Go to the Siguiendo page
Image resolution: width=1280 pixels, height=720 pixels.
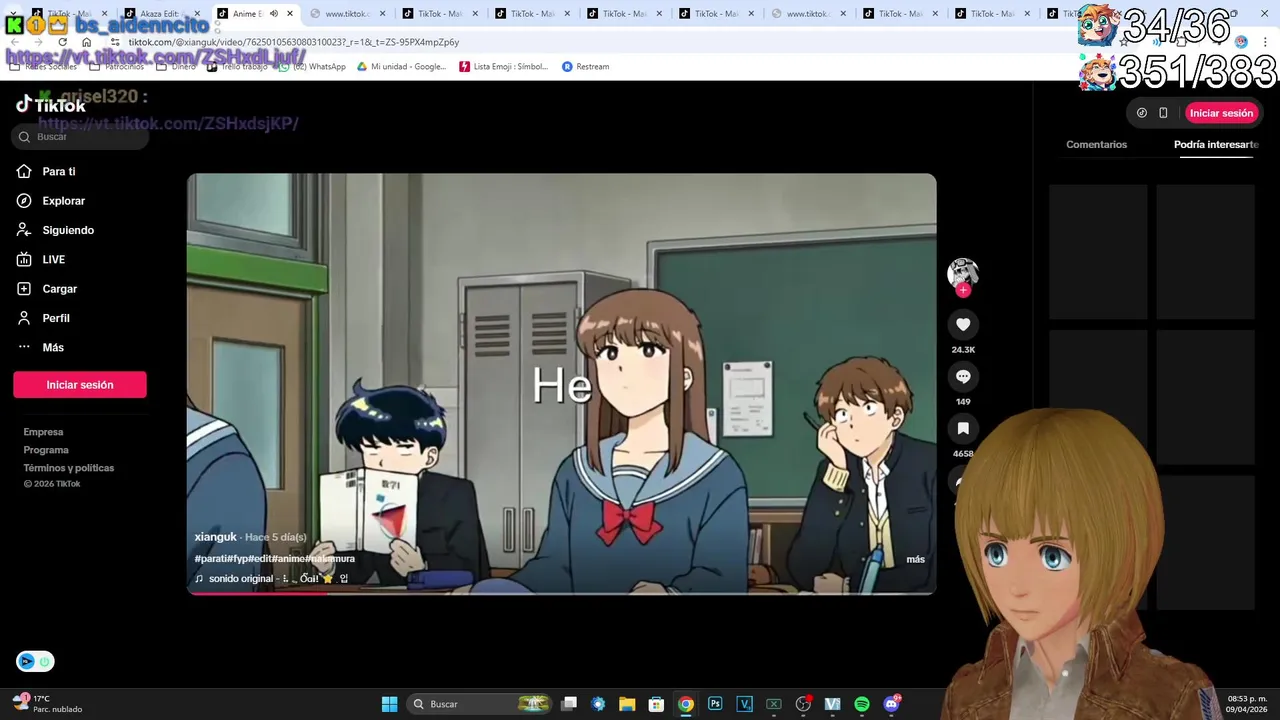pyautogui.click(x=55, y=230)
